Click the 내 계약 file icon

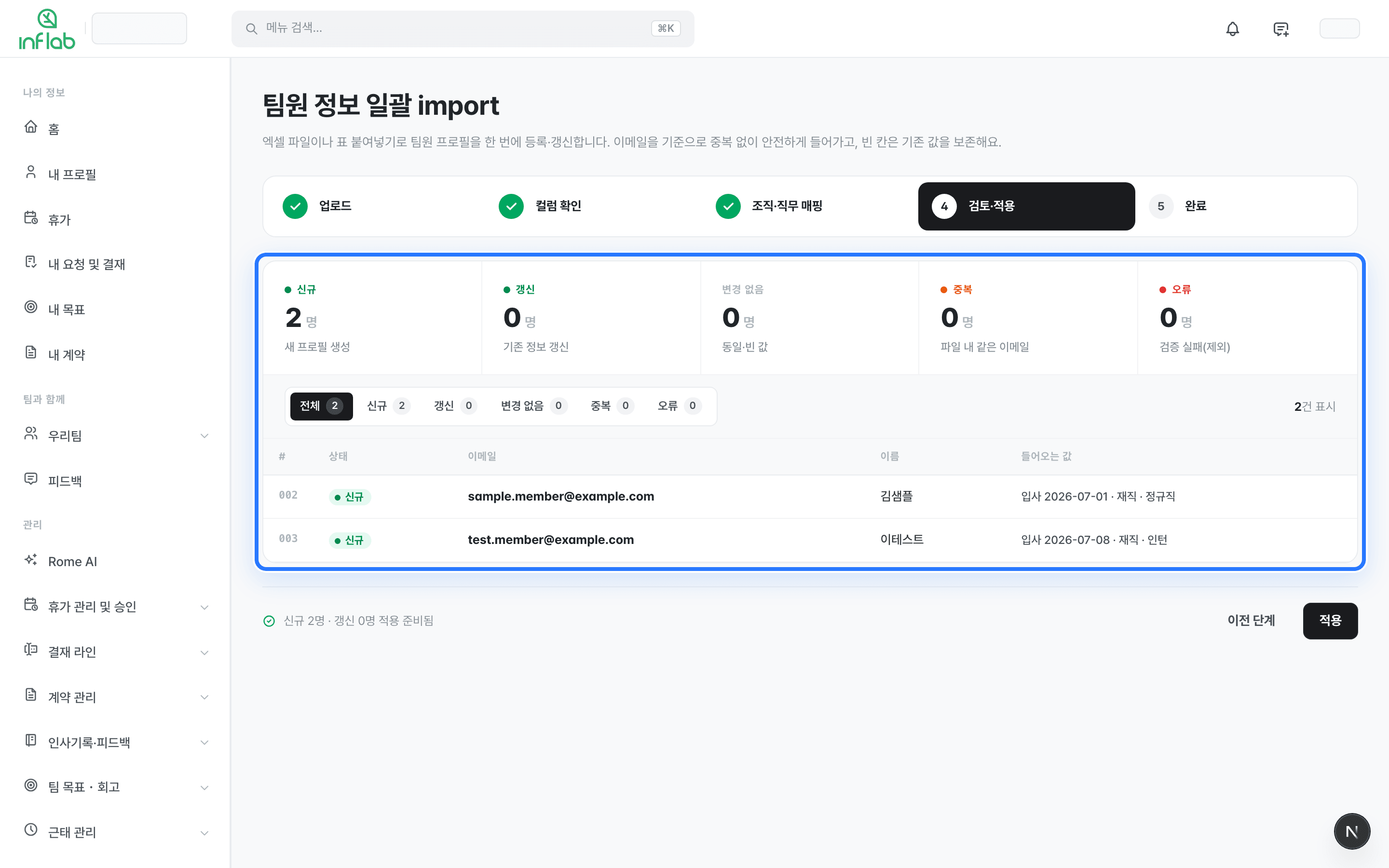(31, 353)
